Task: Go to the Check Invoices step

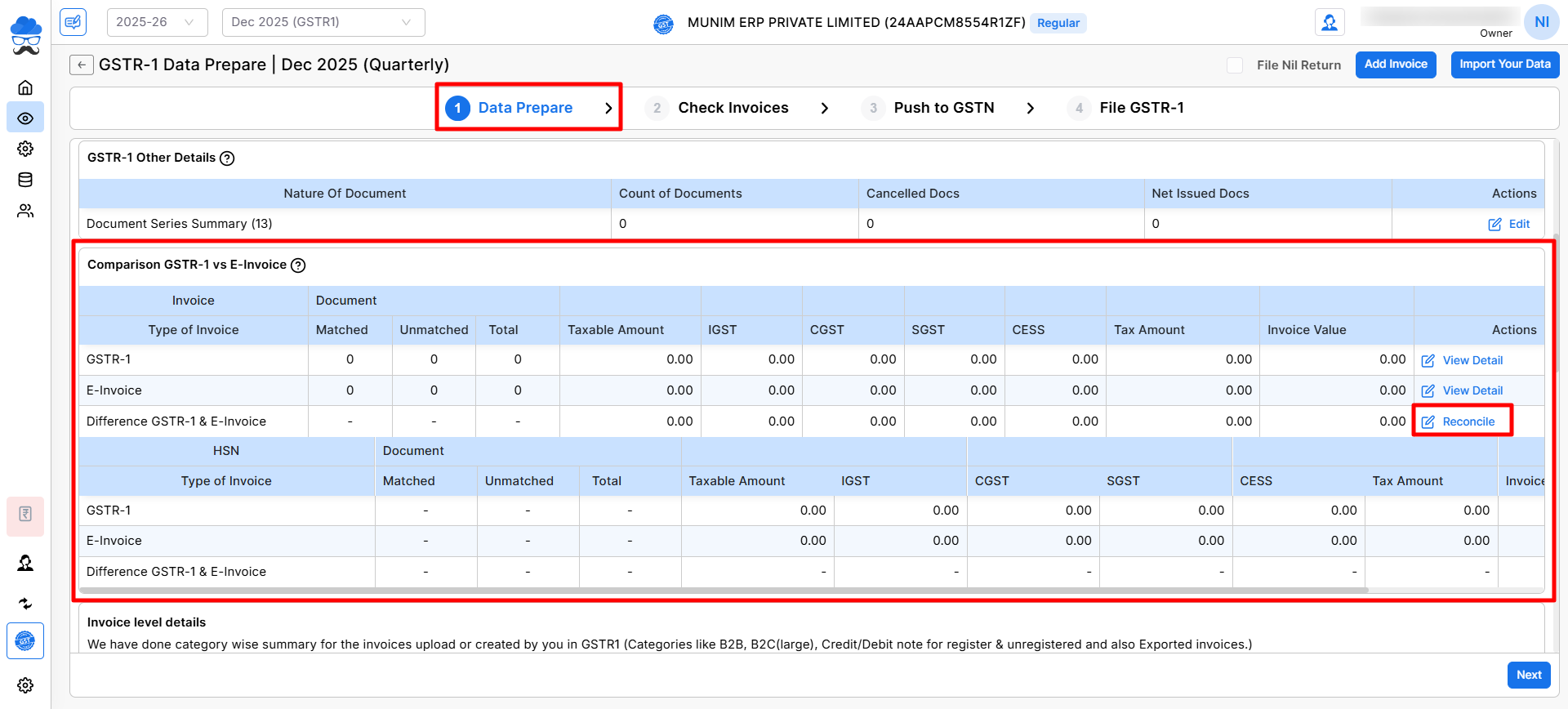Action: [733, 108]
